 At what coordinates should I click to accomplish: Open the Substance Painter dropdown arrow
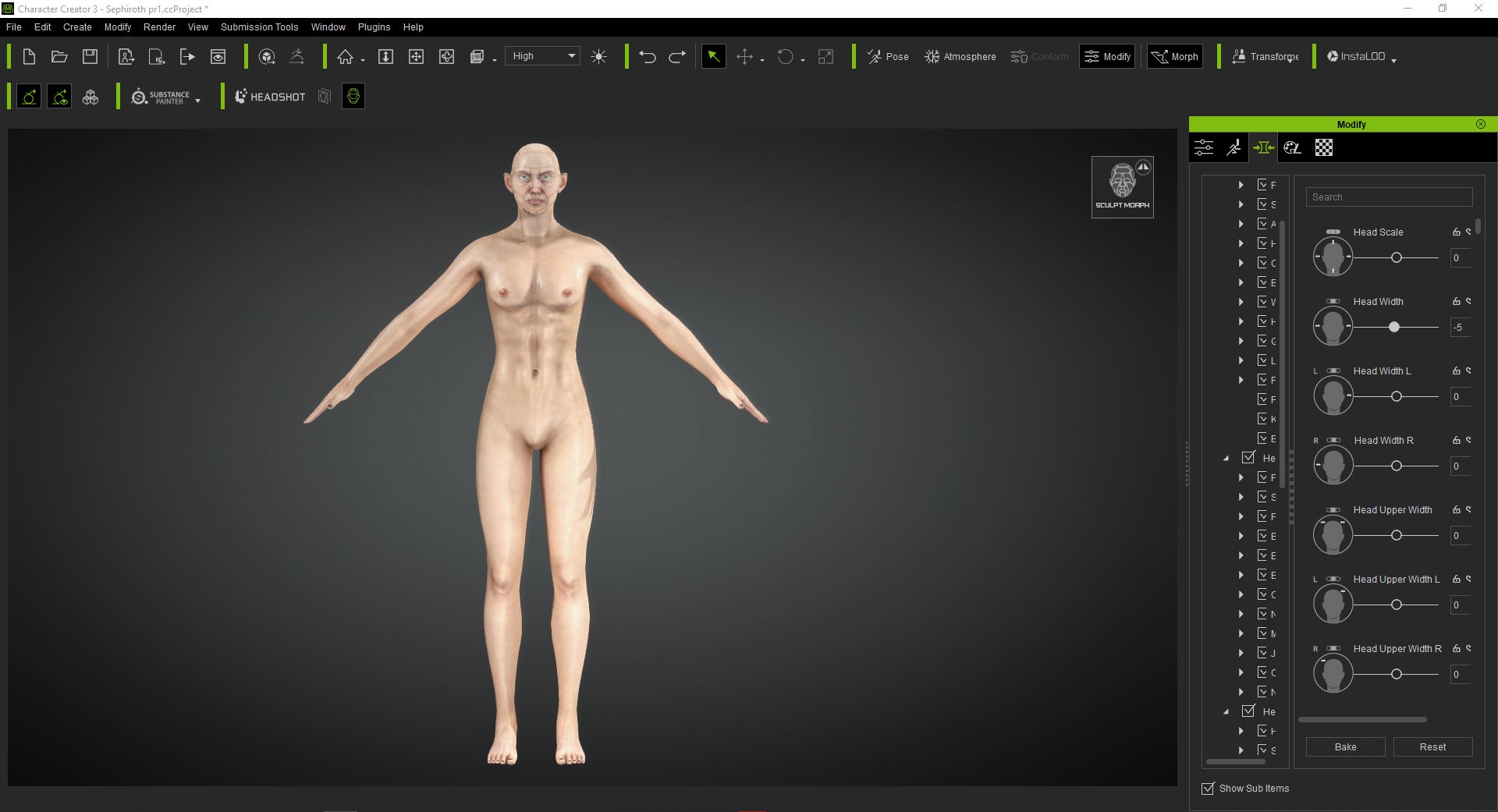[x=197, y=101]
